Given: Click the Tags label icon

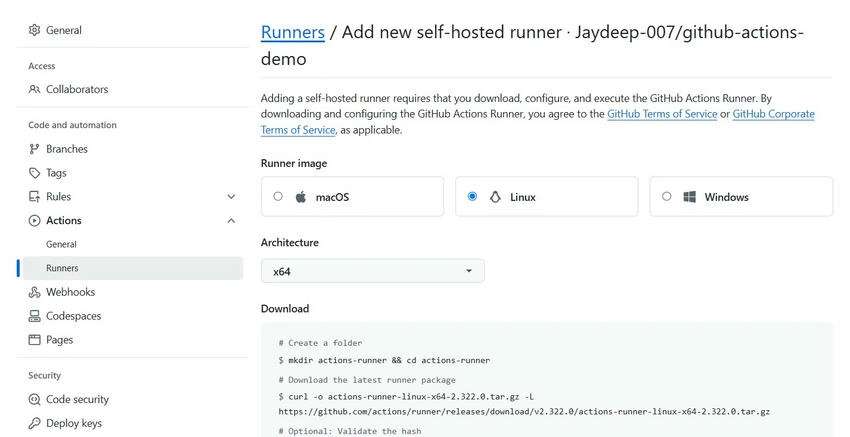Looking at the screenshot, I should click(x=34, y=172).
